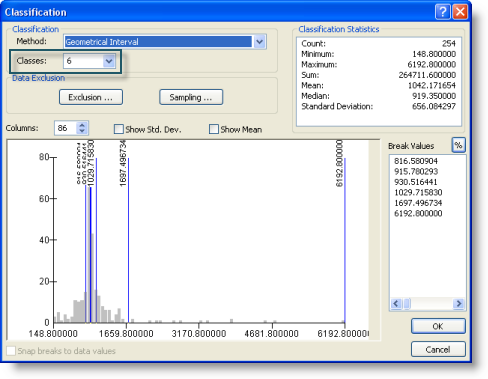Image resolution: width=488 pixels, height=379 pixels.
Task: Click the Count value 254
Action: [x=449, y=44]
